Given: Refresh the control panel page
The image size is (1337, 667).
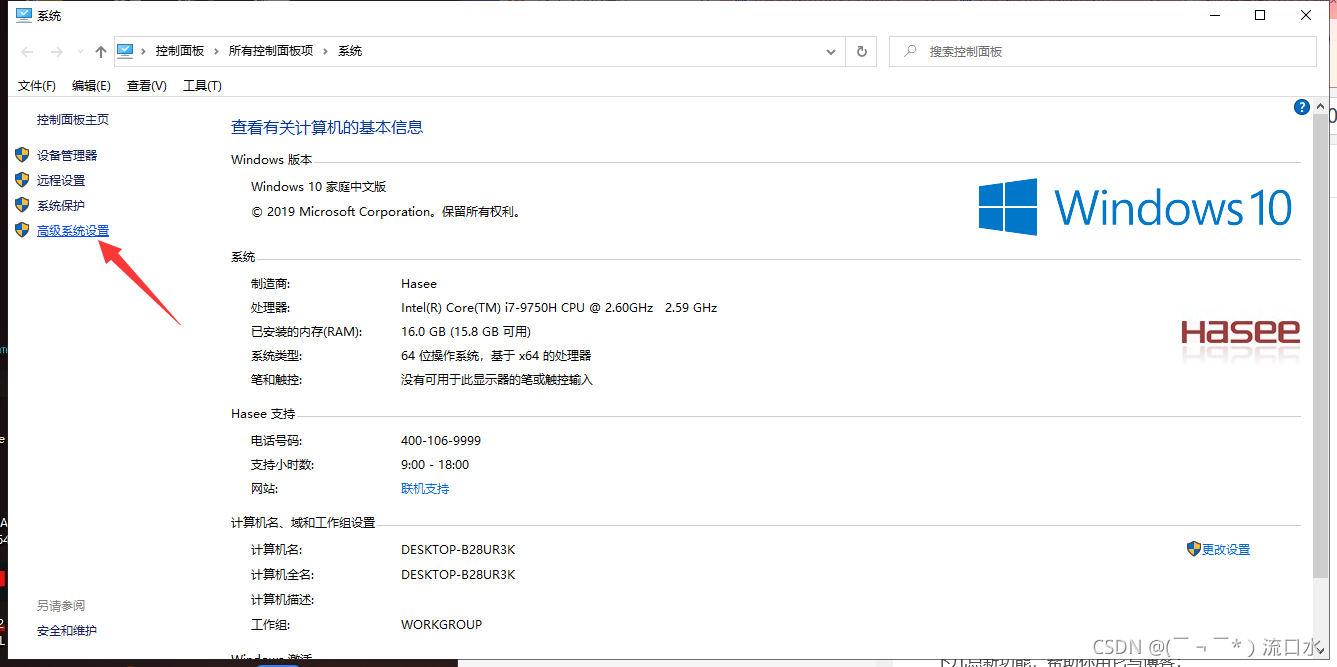Looking at the screenshot, I should [862, 51].
